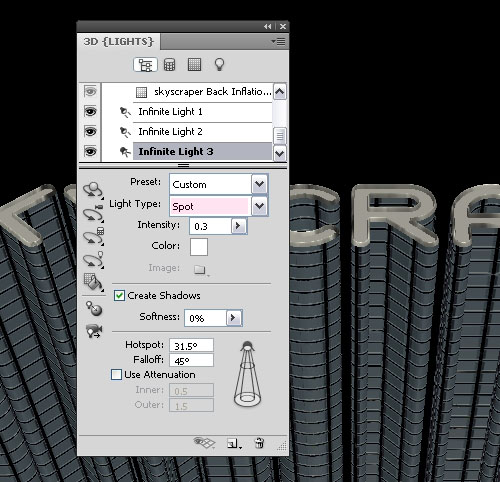Click the trash icon to delete light

pos(259,443)
